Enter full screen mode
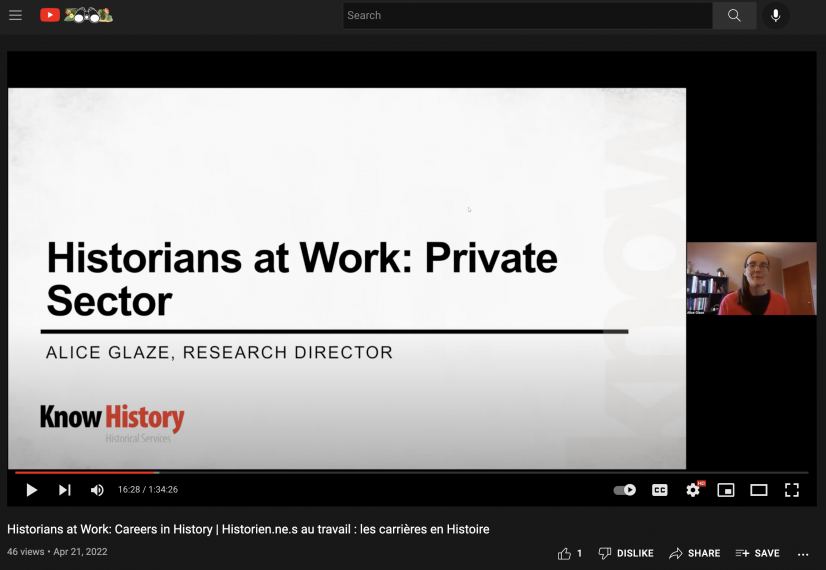Screen dimensions: 826x570 [792, 490]
